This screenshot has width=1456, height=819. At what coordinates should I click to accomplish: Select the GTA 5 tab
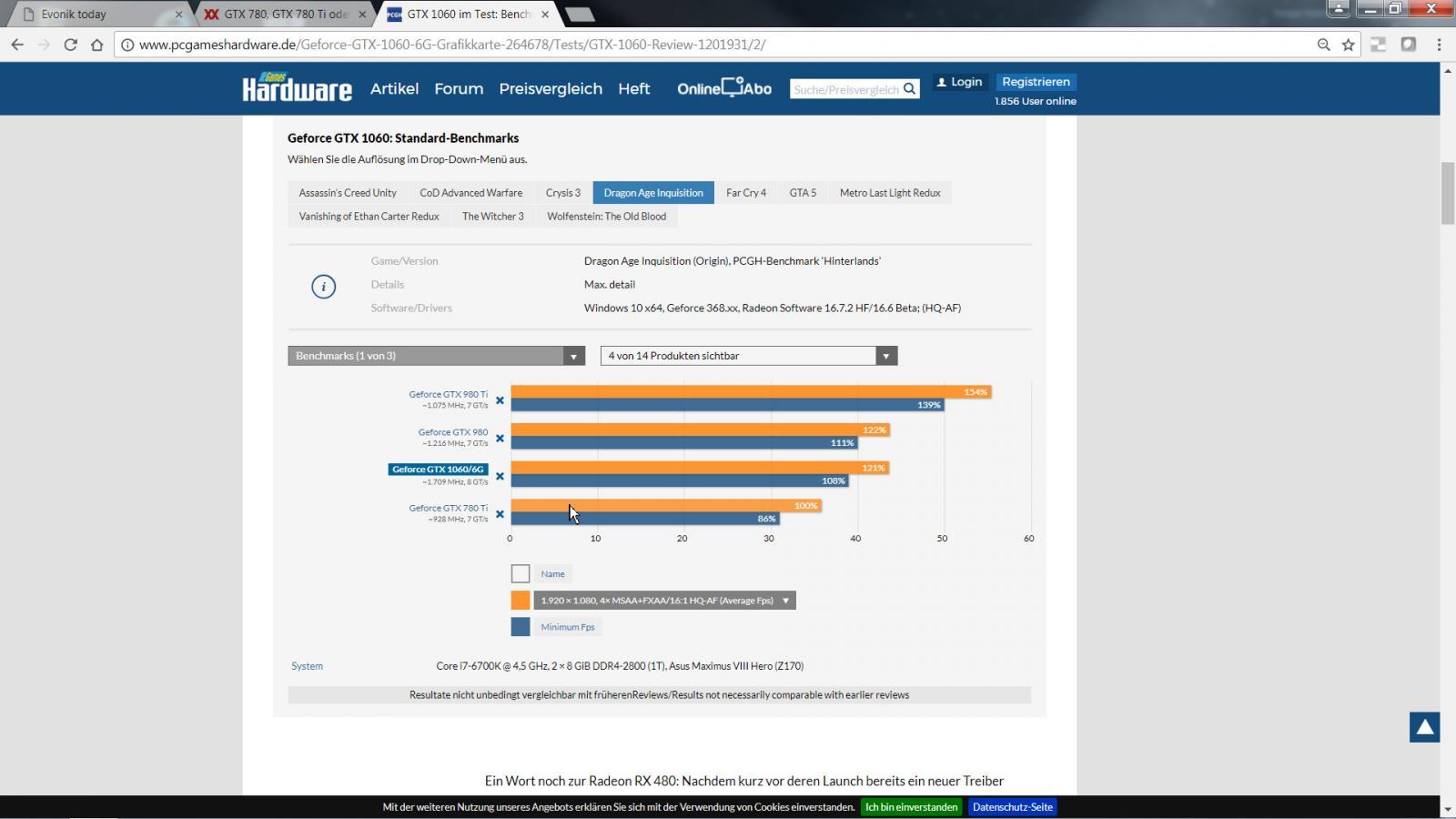[803, 193]
